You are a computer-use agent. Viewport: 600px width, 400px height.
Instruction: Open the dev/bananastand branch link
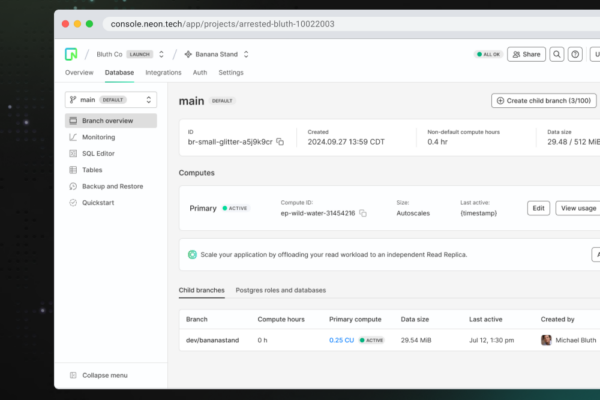pyautogui.click(x=212, y=340)
